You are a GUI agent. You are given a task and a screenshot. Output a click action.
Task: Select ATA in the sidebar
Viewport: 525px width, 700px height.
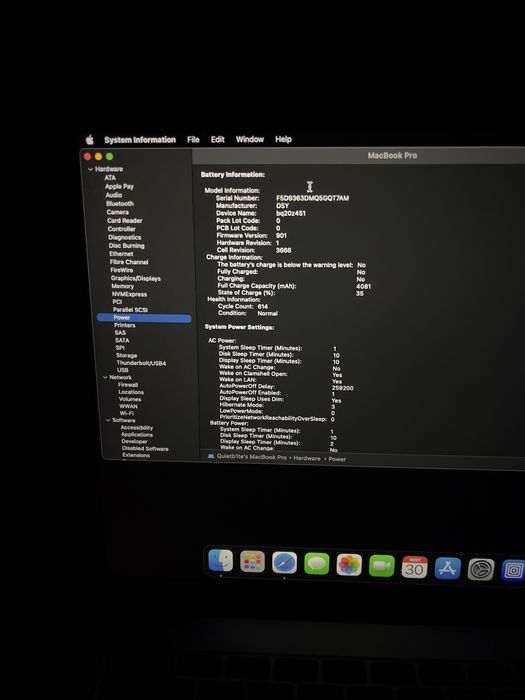click(110, 178)
